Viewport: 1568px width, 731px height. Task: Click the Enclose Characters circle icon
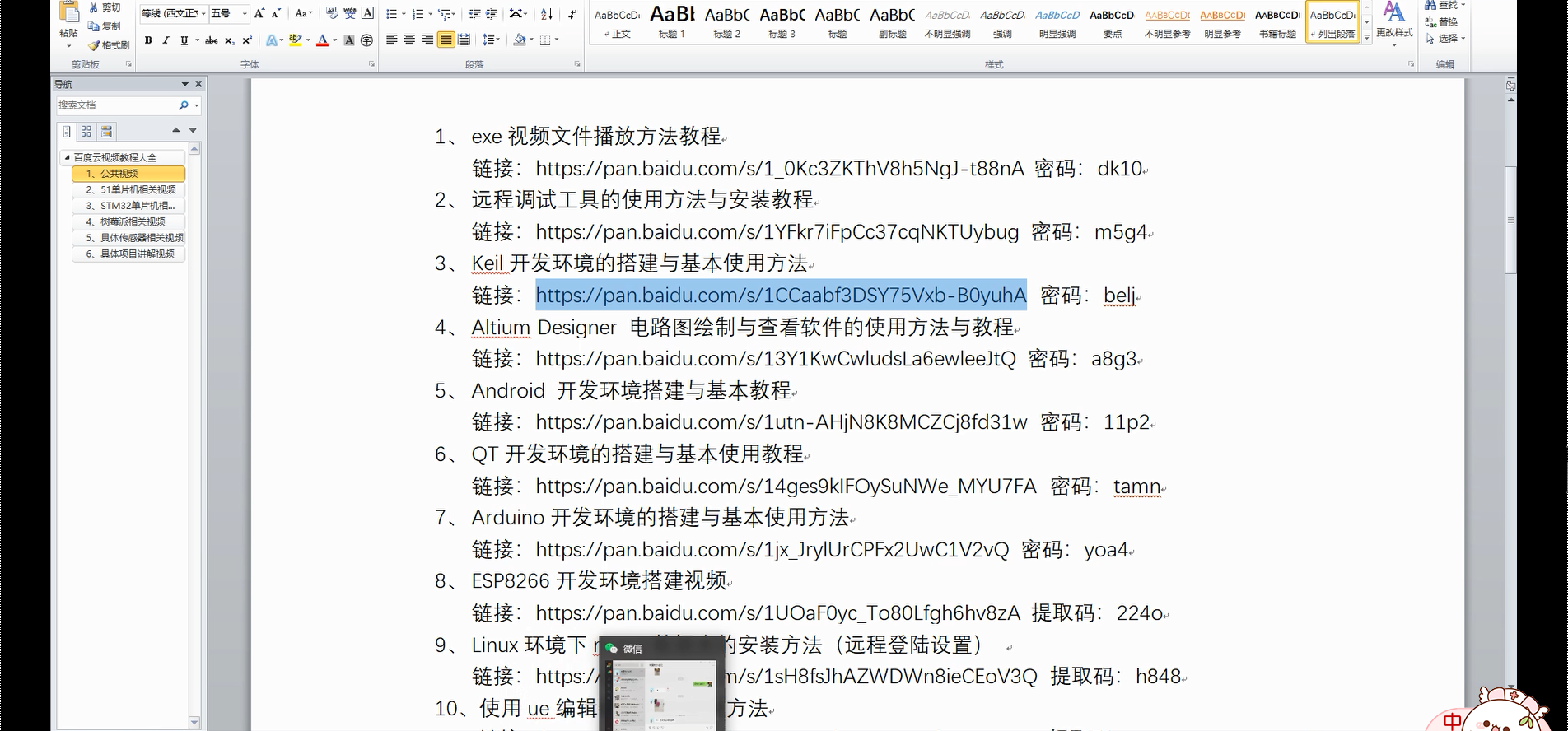367,40
